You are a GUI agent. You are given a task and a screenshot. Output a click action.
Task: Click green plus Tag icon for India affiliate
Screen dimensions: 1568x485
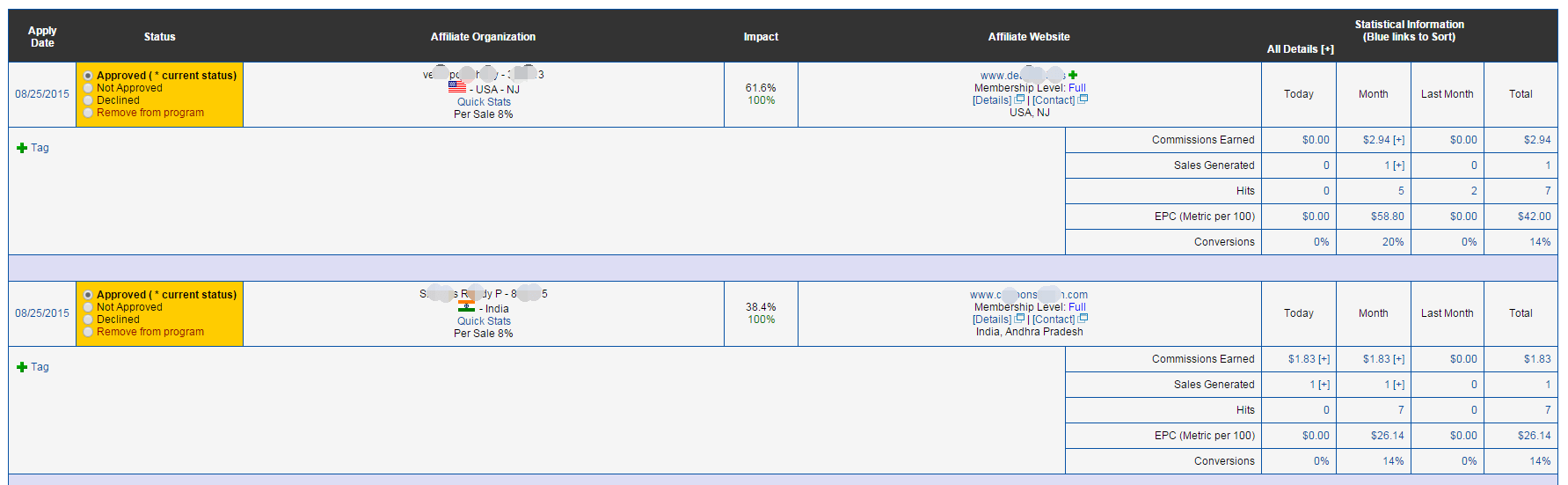[x=22, y=367]
